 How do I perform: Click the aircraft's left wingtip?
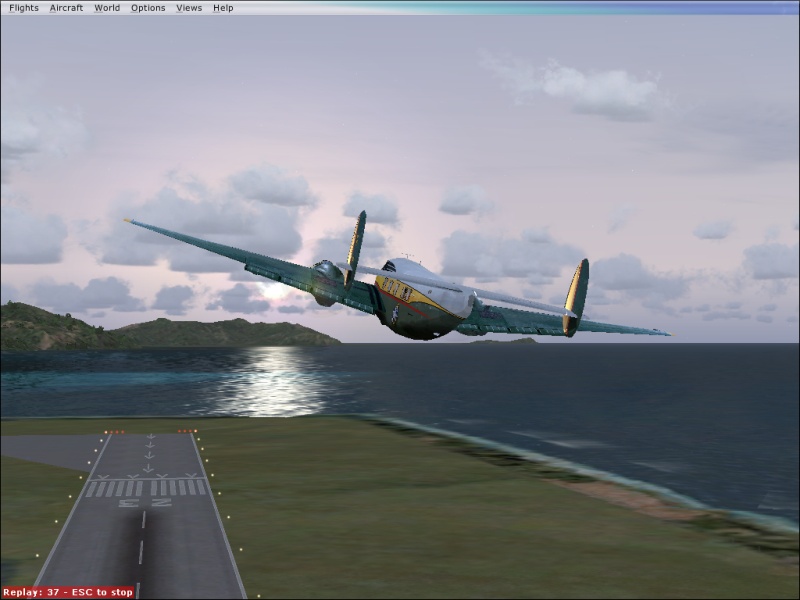(129, 221)
